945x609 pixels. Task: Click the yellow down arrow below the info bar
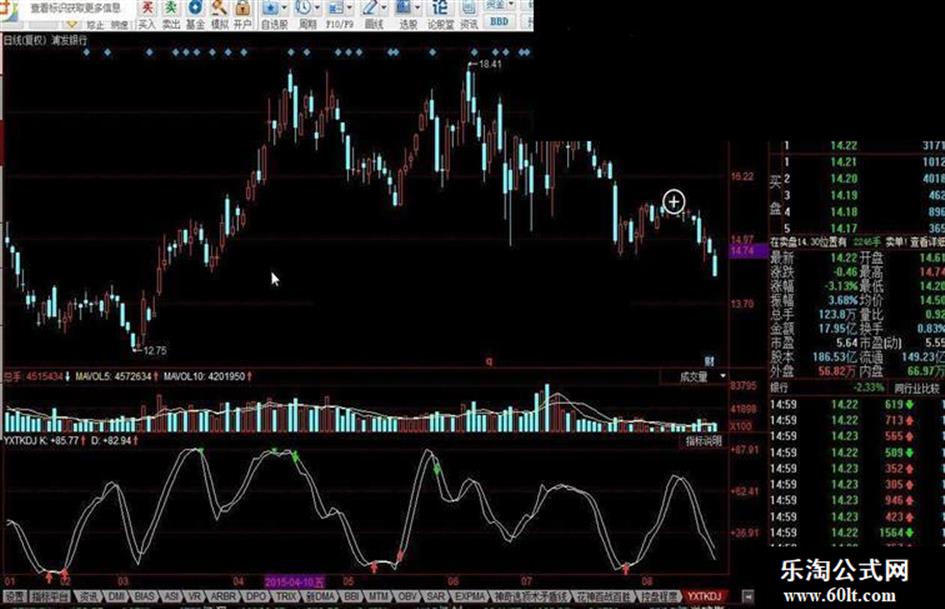(x=72, y=24)
